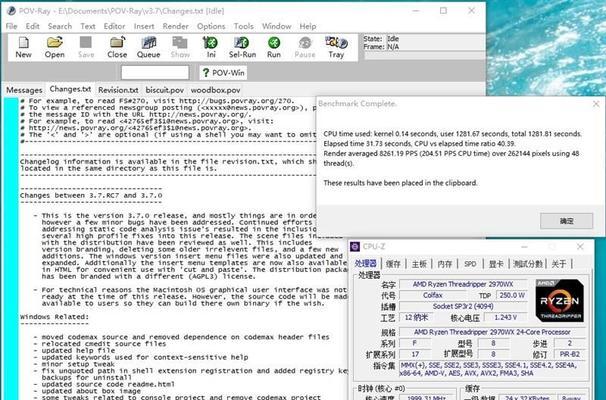
Task: Select CPU-Z 内存 tab
Action: (445, 264)
